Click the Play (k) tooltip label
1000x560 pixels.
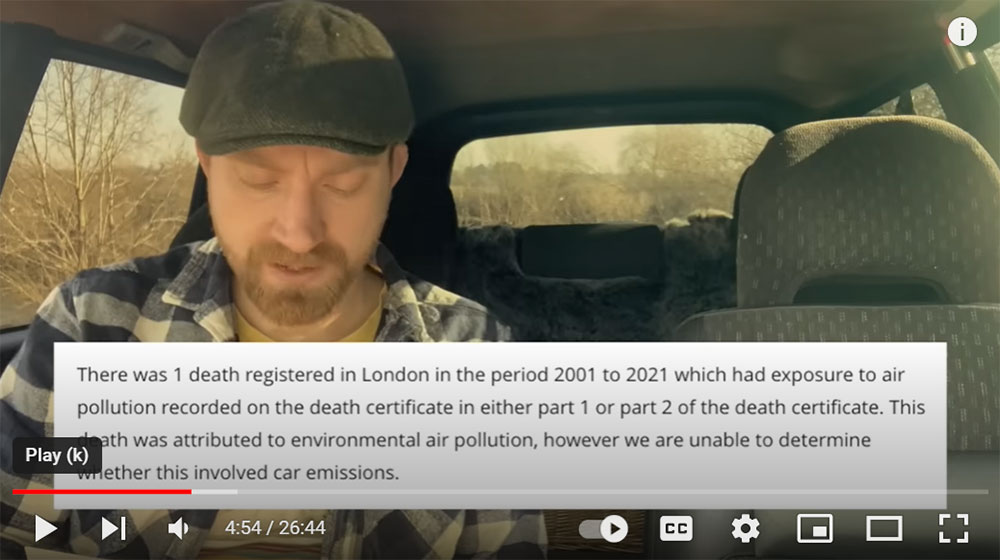(57, 455)
